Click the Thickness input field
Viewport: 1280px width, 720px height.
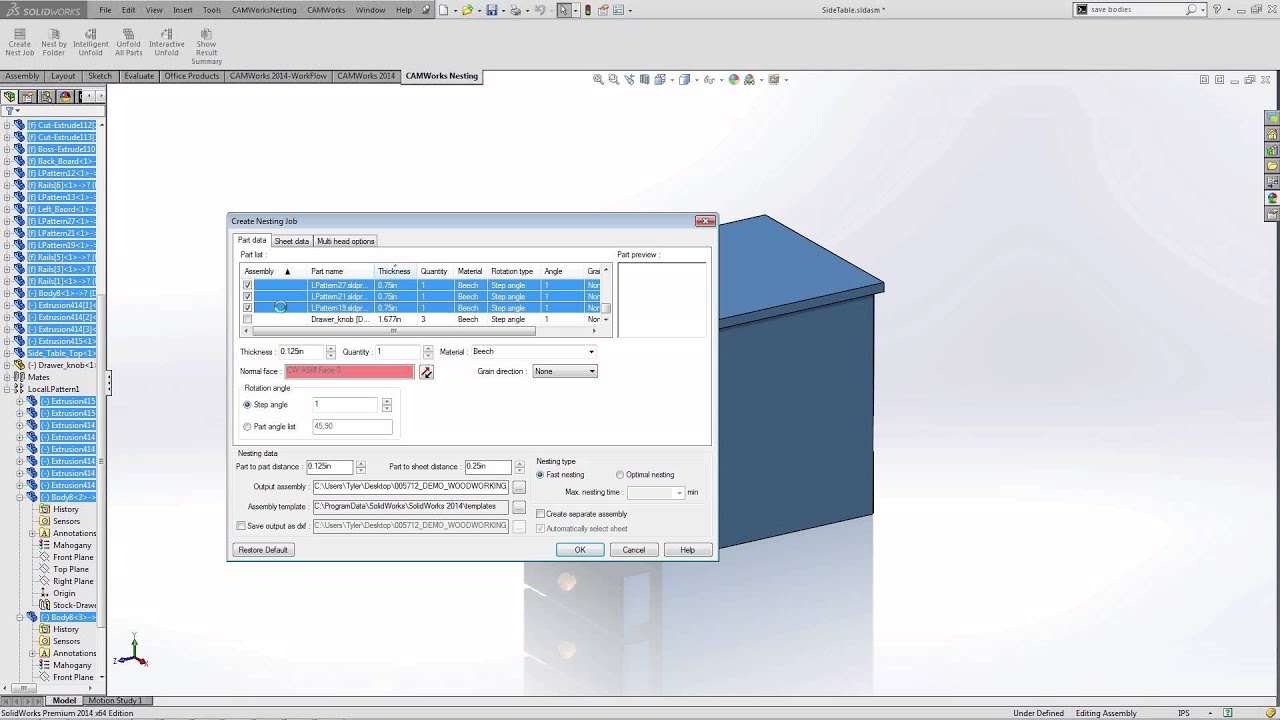[301, 352]
